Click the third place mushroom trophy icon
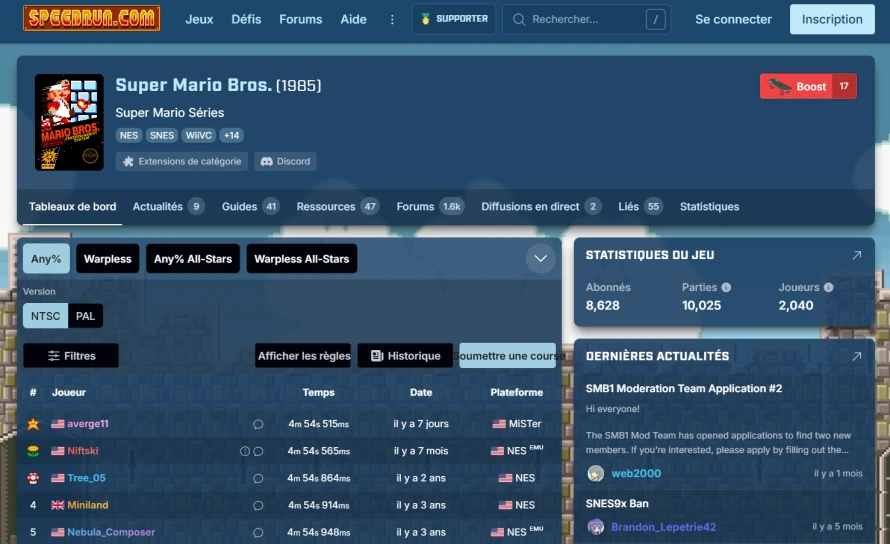Image resolution: width=890 pixels, height=544 pixels. pyautogui.click(x=33, y=478)
